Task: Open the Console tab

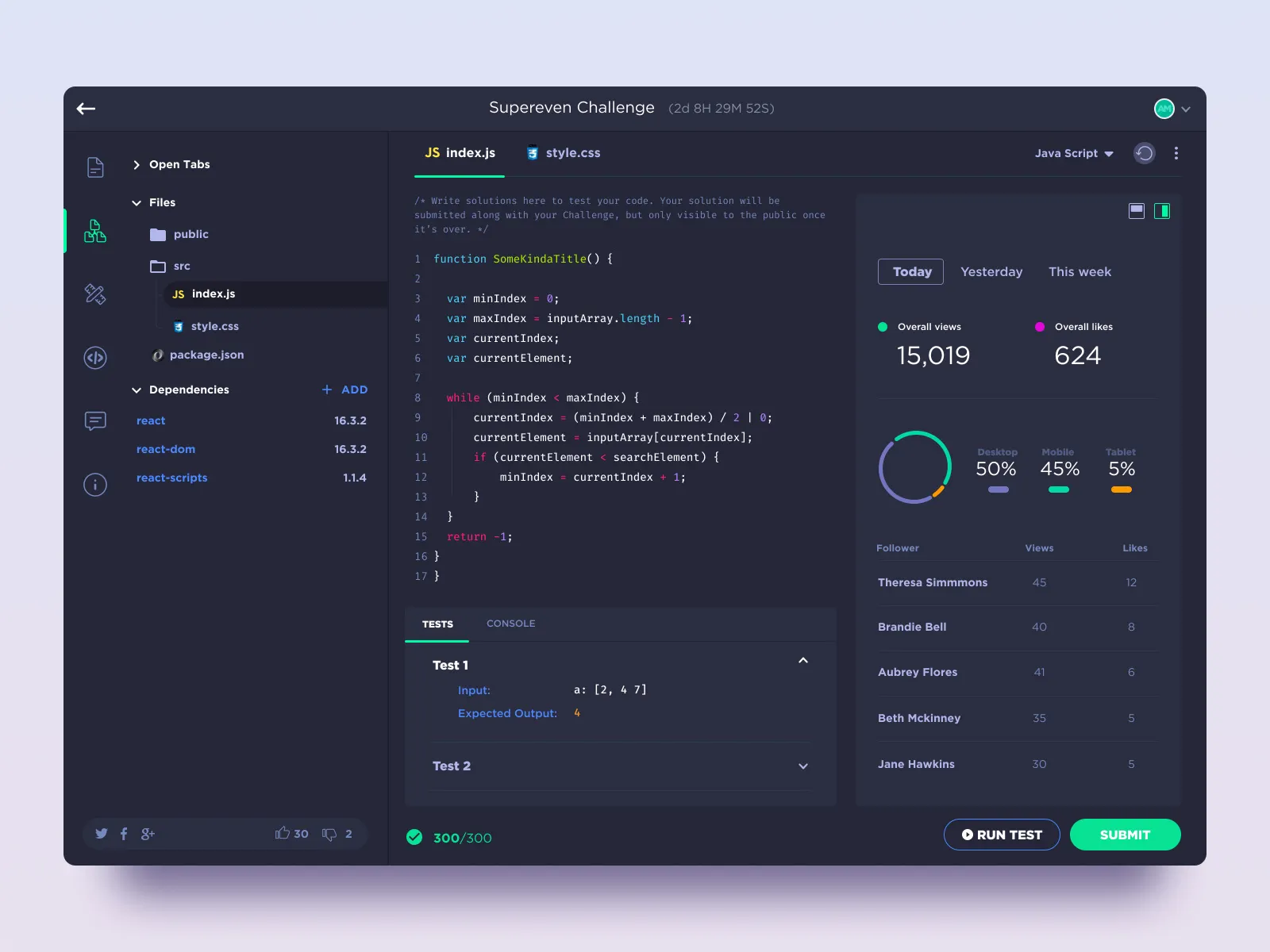Action: tap(510, 624)
